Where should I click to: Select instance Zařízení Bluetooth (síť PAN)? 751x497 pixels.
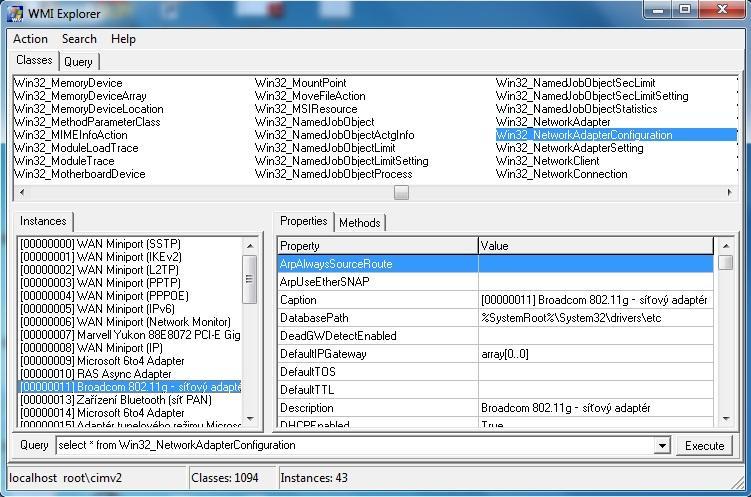[x=115, y=399]
